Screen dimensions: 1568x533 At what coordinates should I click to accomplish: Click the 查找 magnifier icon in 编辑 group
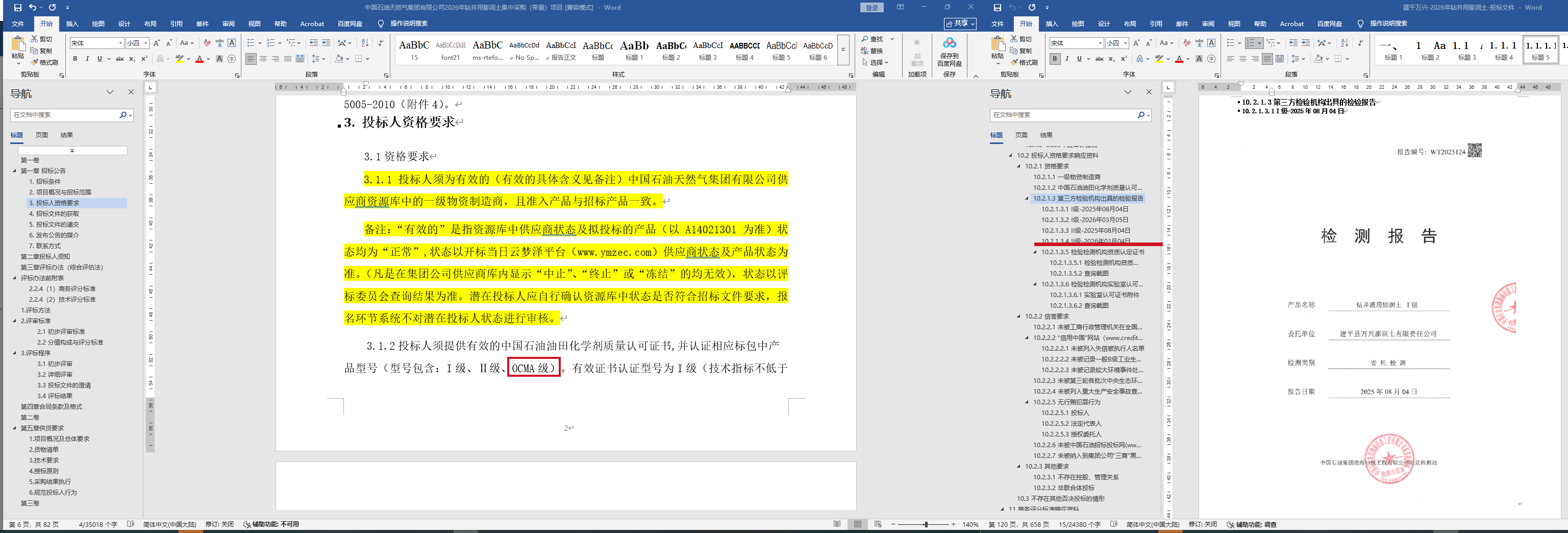point(865,39)
